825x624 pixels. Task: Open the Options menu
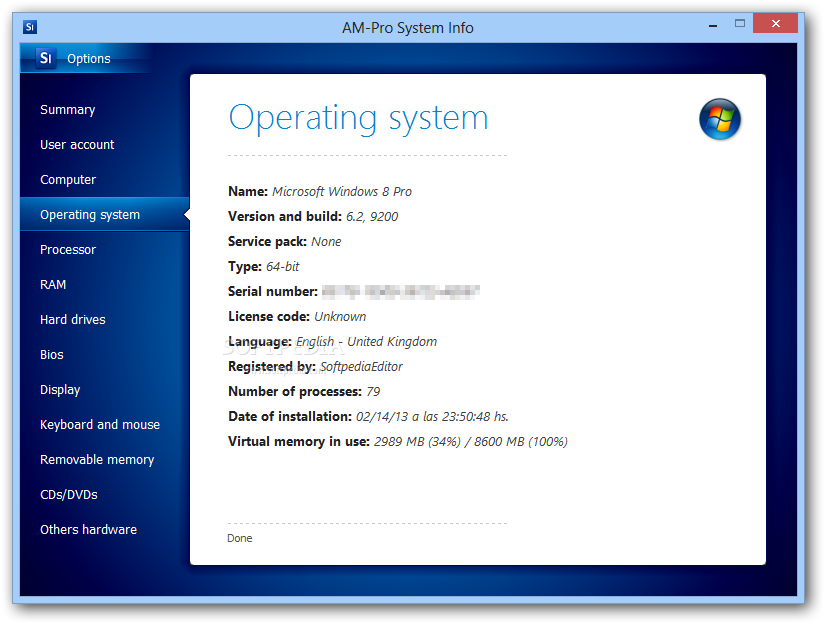click(x=88, y=58)
